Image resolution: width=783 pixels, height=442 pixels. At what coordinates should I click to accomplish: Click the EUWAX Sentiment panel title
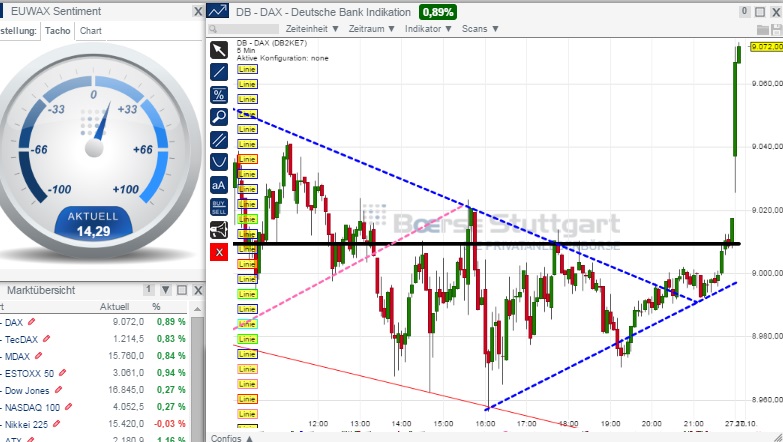[56, 11]
